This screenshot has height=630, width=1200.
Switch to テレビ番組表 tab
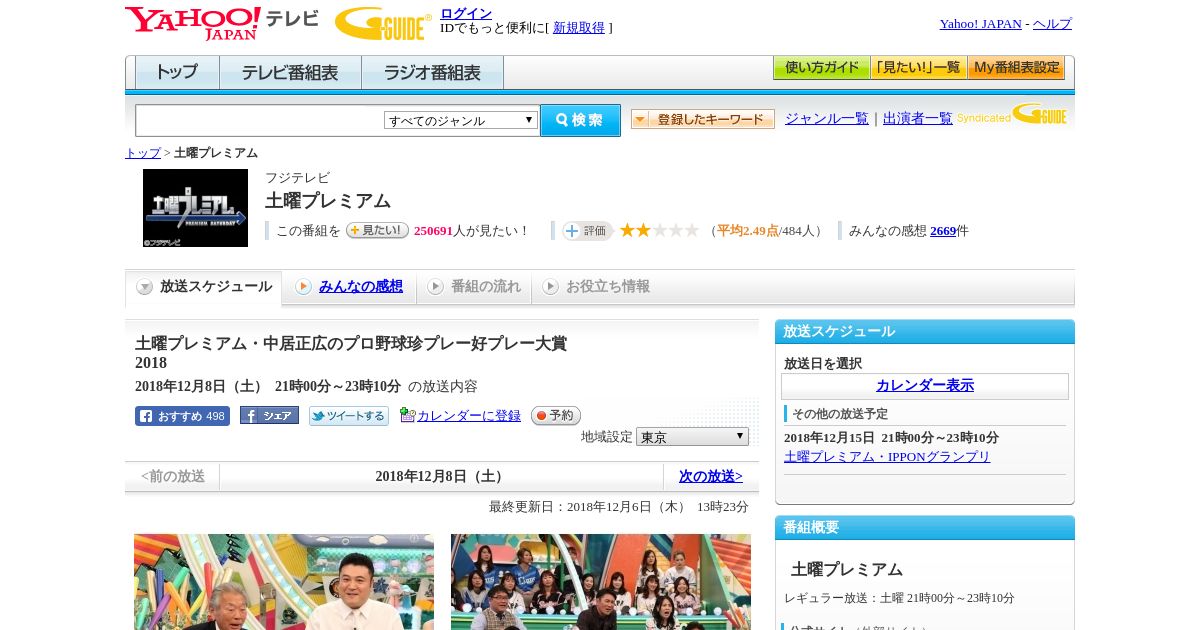click(x=290, y=73)
